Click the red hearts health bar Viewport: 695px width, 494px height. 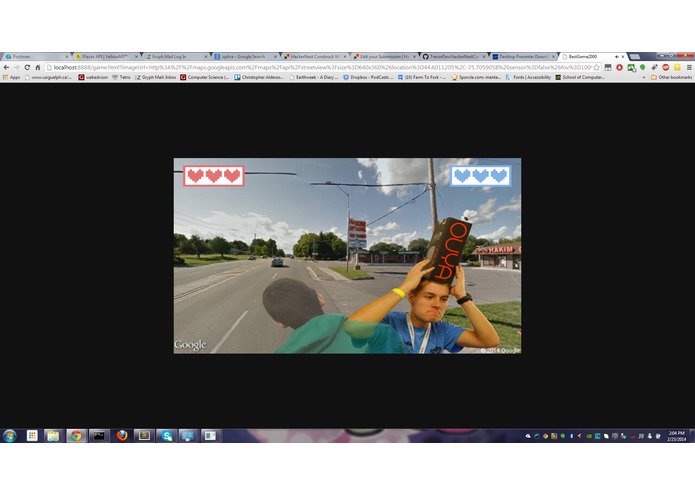tap(214, 176)
